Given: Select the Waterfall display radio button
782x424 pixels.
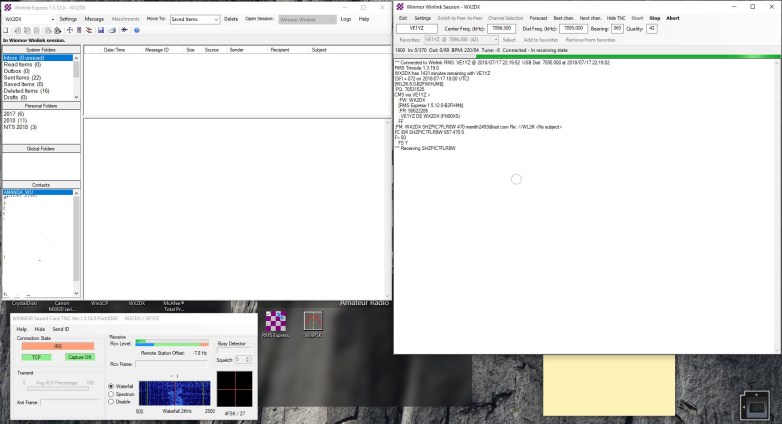Looking at the screenshot, I should tap(111, 386).
